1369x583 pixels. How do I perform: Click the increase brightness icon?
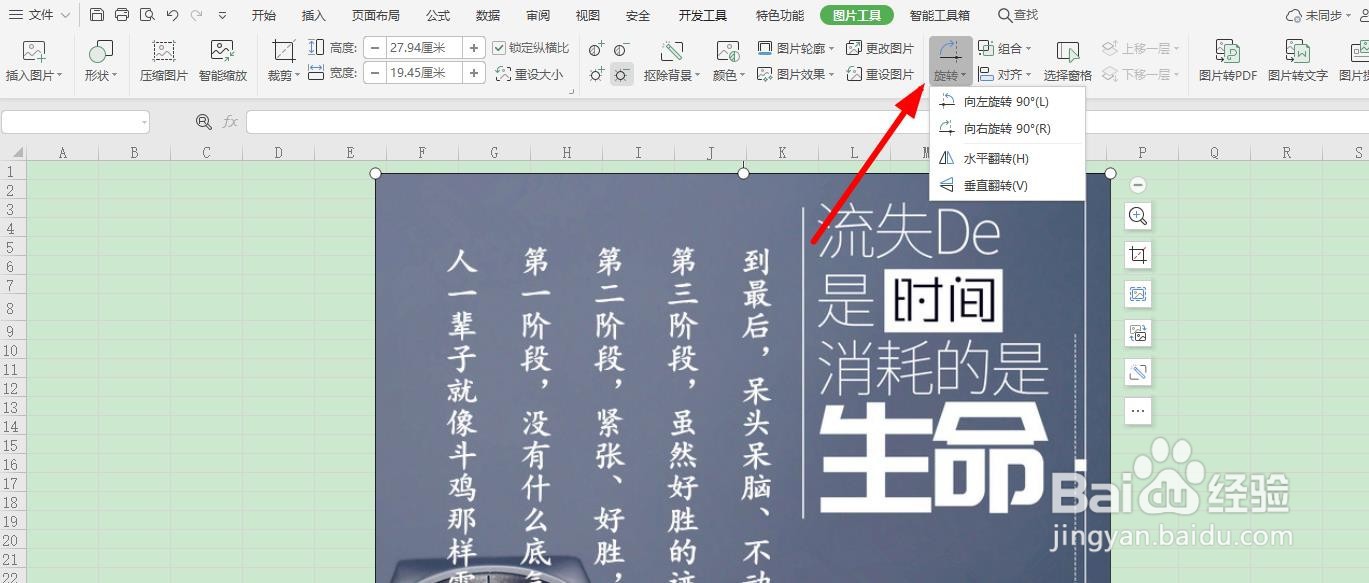597,74
